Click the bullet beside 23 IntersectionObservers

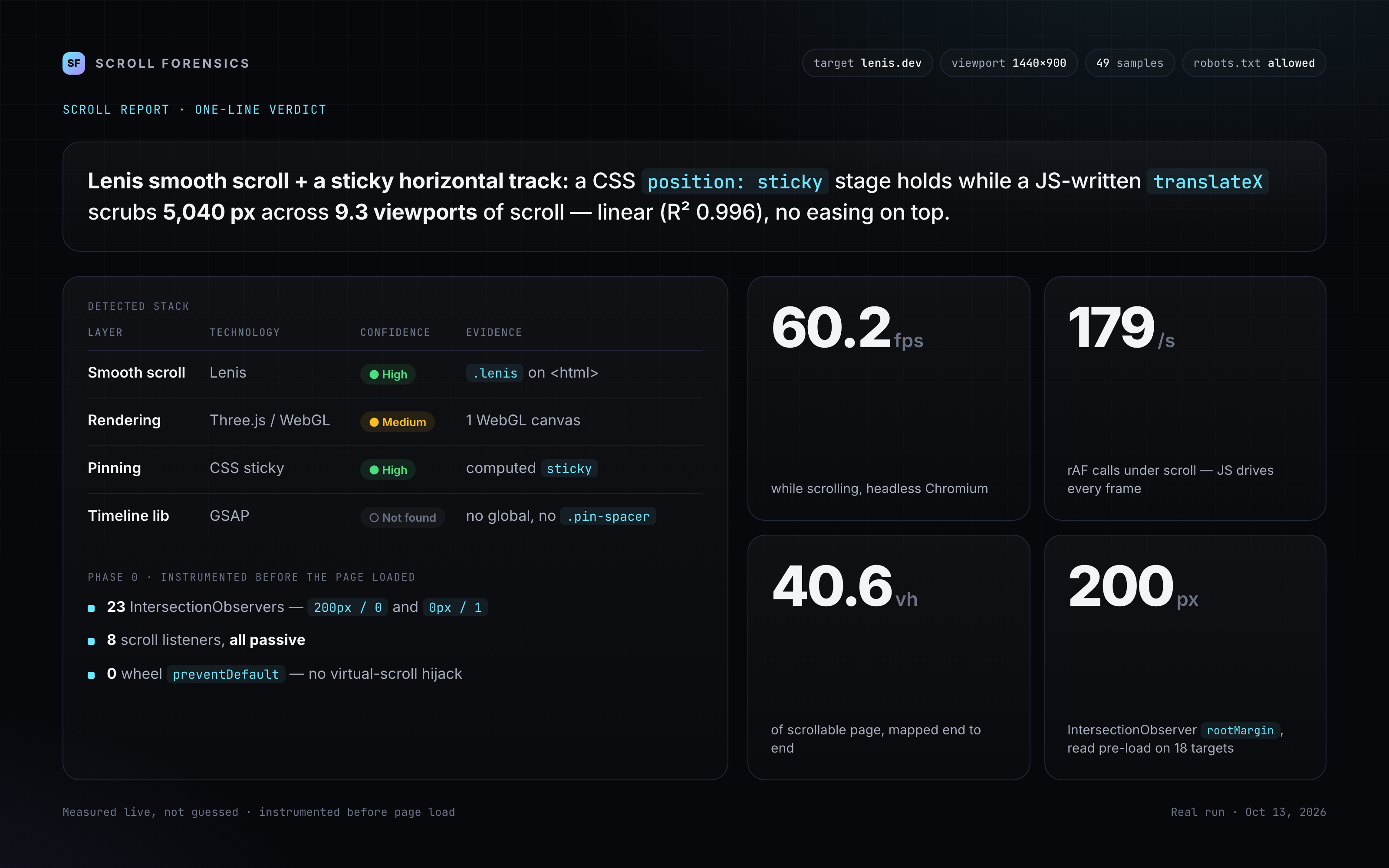tap(91, 608)
